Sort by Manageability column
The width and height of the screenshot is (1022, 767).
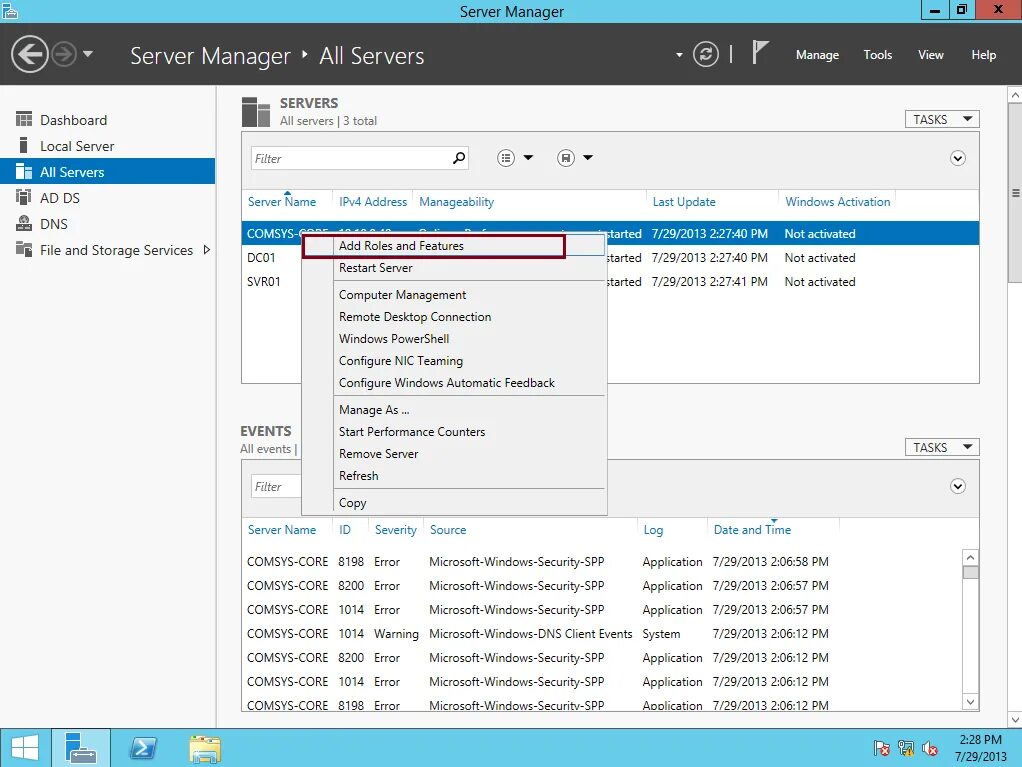coord(456,202)
